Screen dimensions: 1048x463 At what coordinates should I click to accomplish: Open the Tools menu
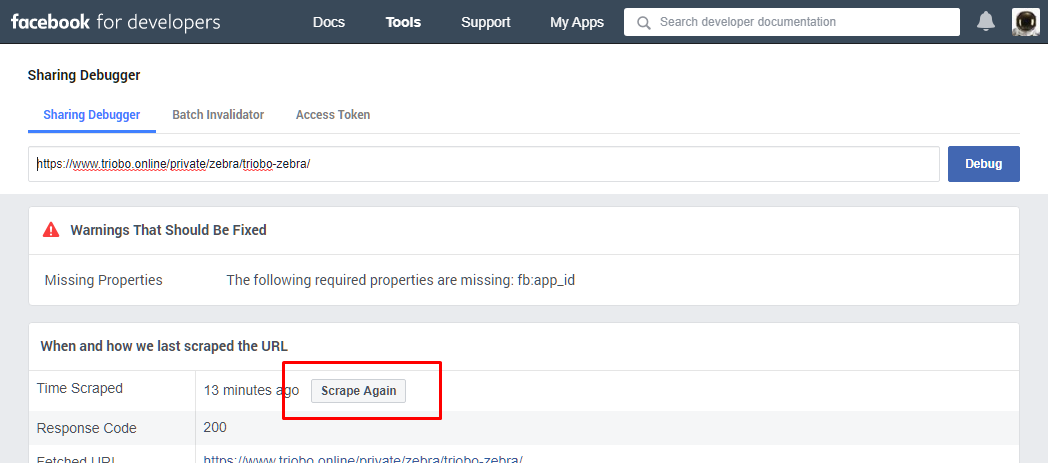coord(403,22)
